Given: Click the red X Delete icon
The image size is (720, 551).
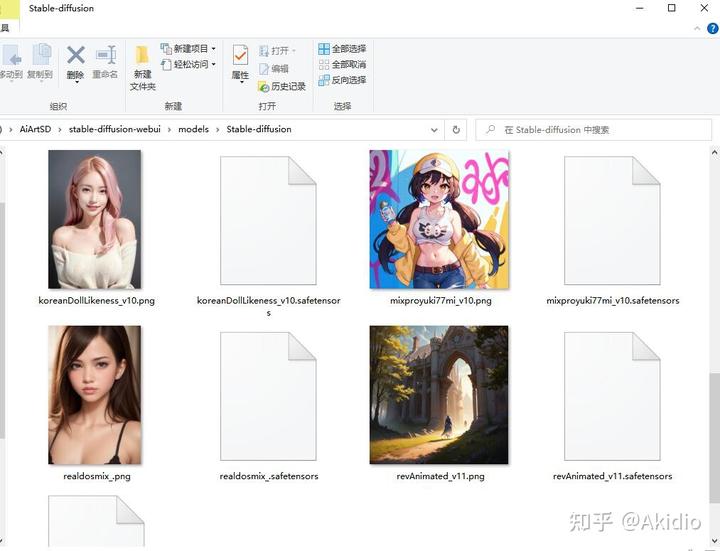Looking at the screenshot, I should [76, 56].
